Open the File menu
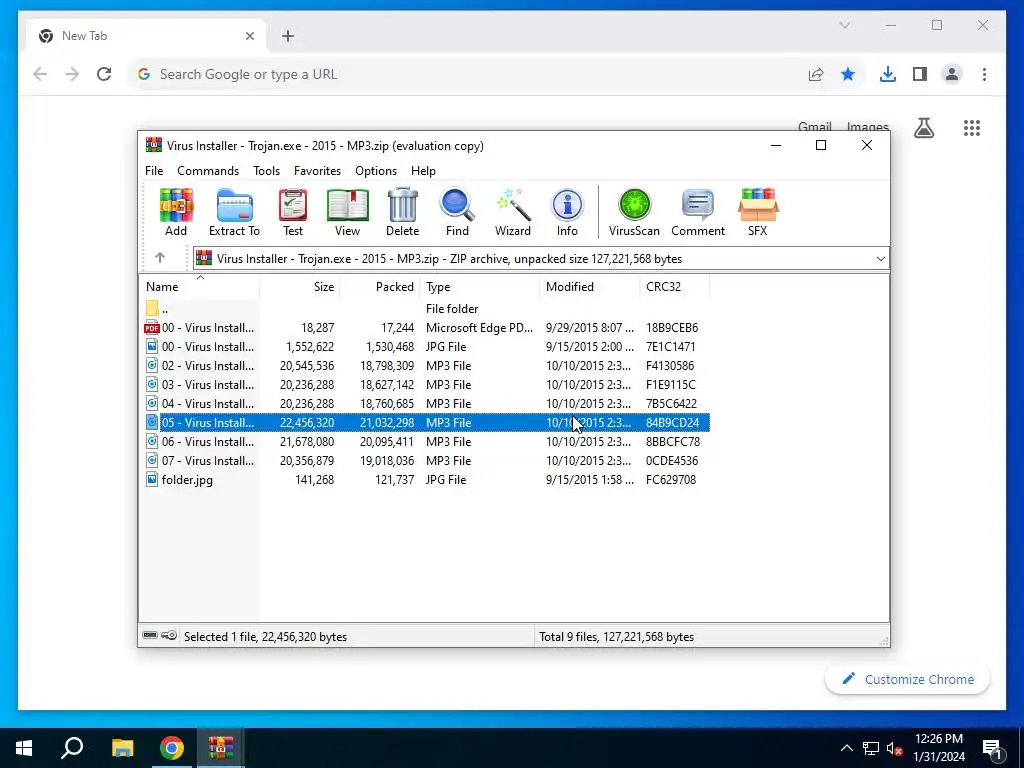The width and height of the screenshot is (1024, 768). pos(154,170)
